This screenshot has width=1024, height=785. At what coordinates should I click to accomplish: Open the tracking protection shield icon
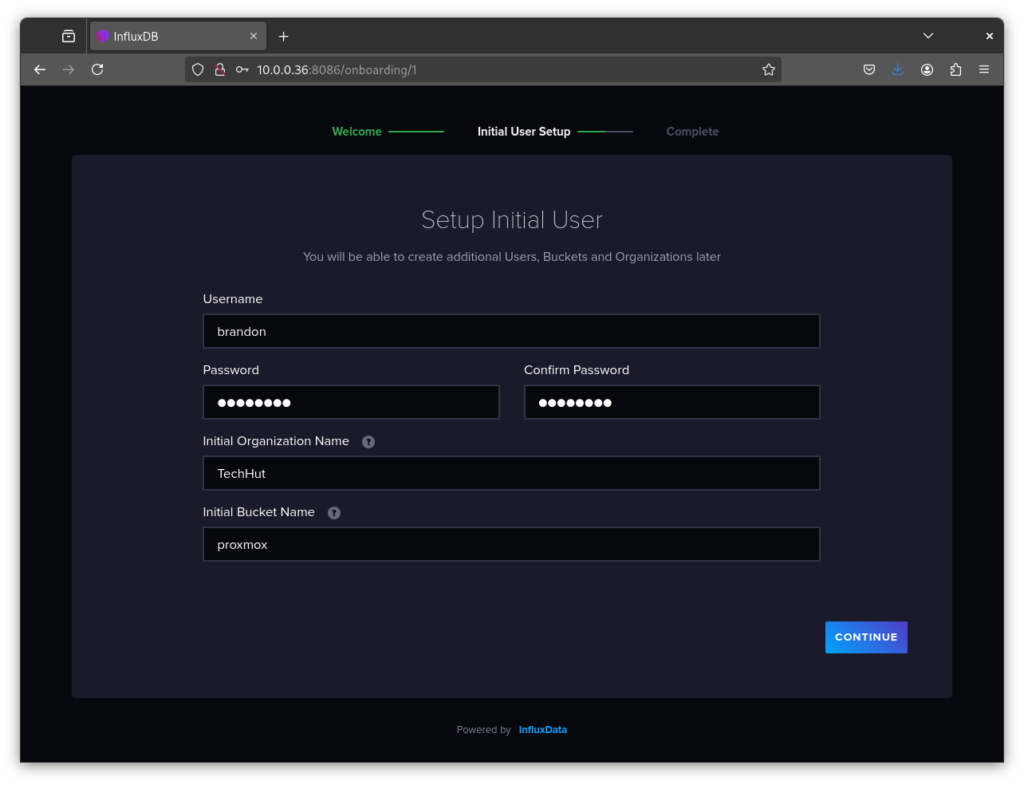click(197, 70)
